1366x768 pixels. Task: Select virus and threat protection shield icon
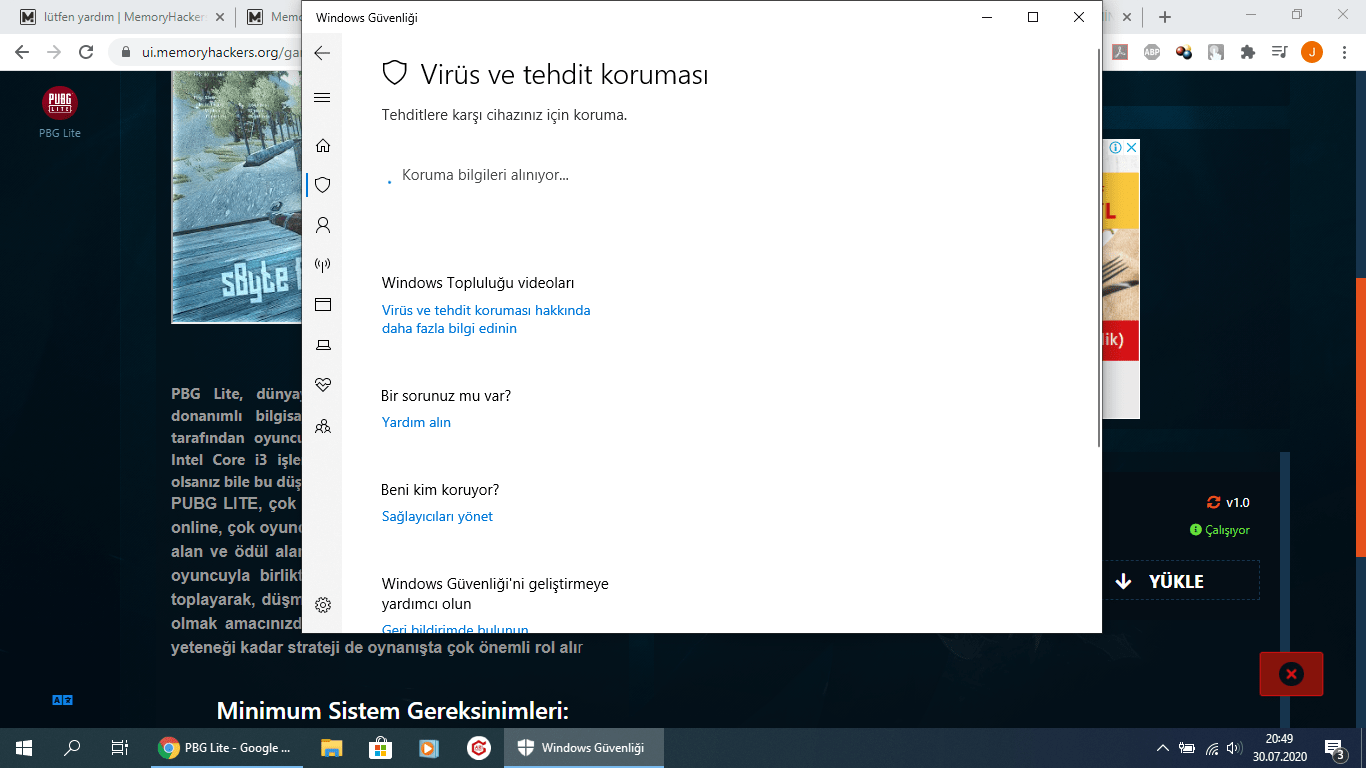(322, 185)
